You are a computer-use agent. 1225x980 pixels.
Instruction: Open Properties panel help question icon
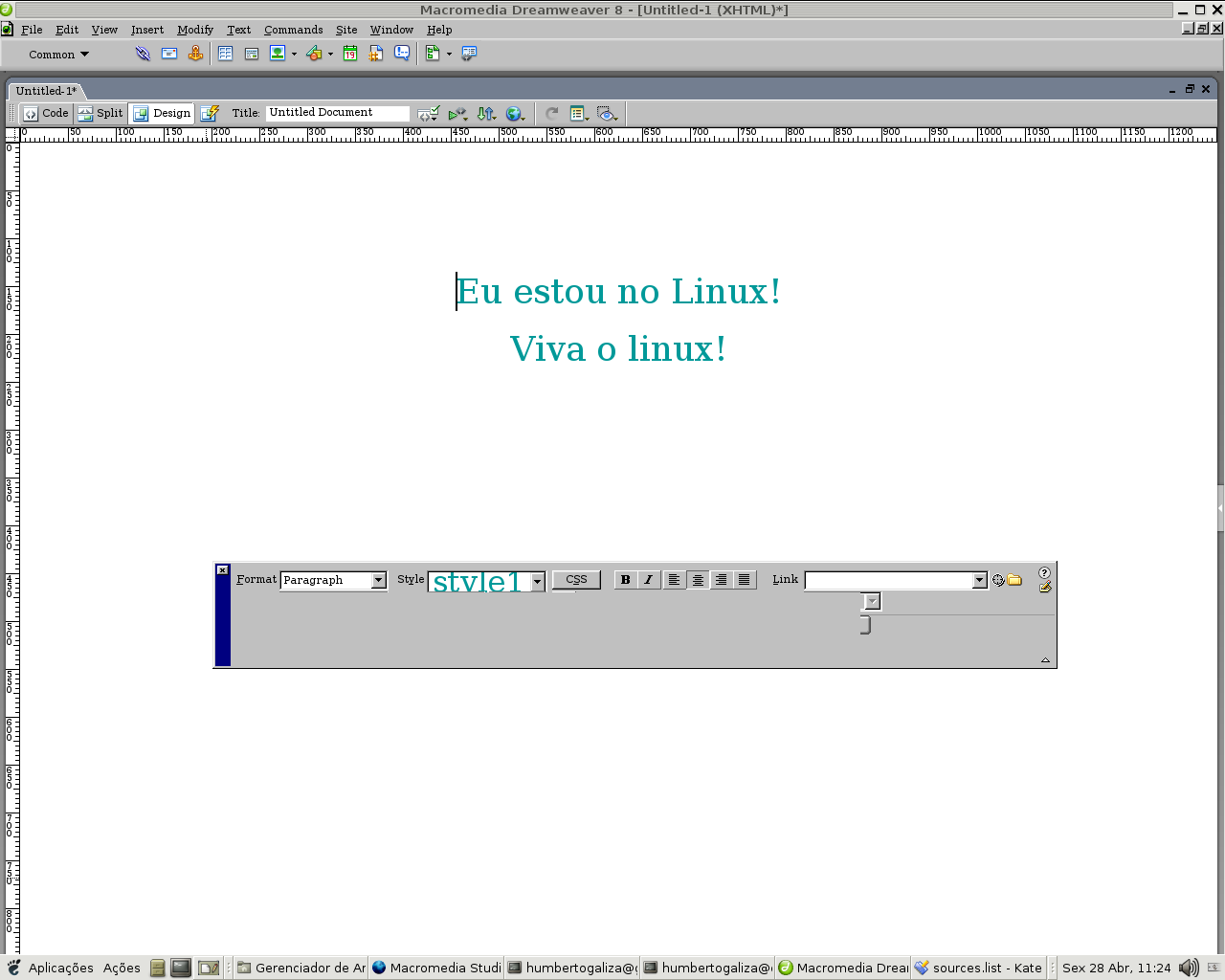1044,572
